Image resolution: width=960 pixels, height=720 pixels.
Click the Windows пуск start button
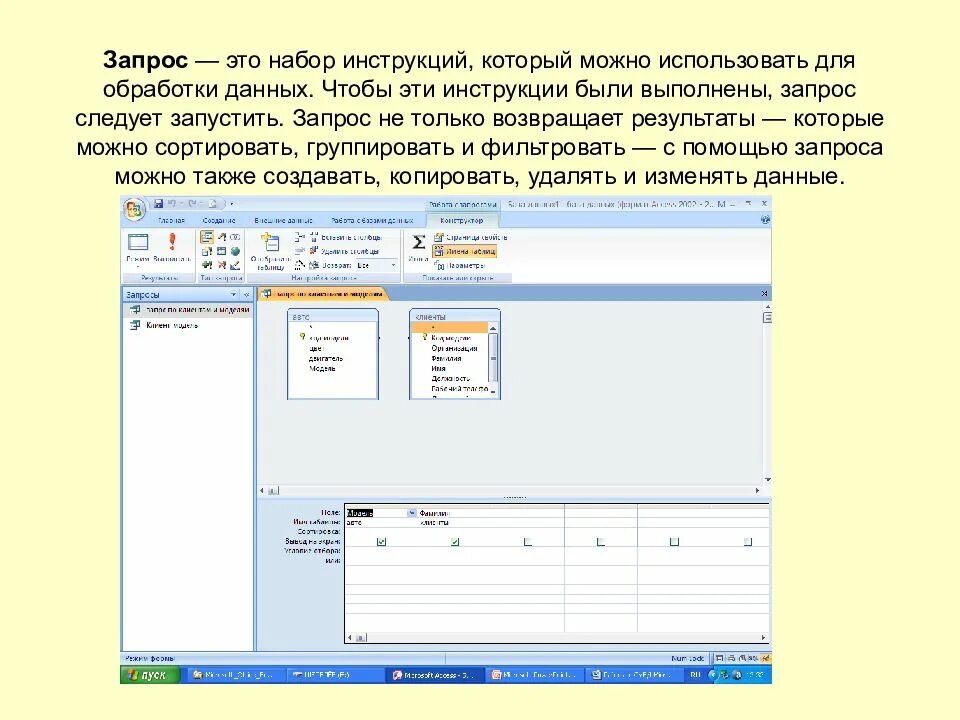pos(150,675)
